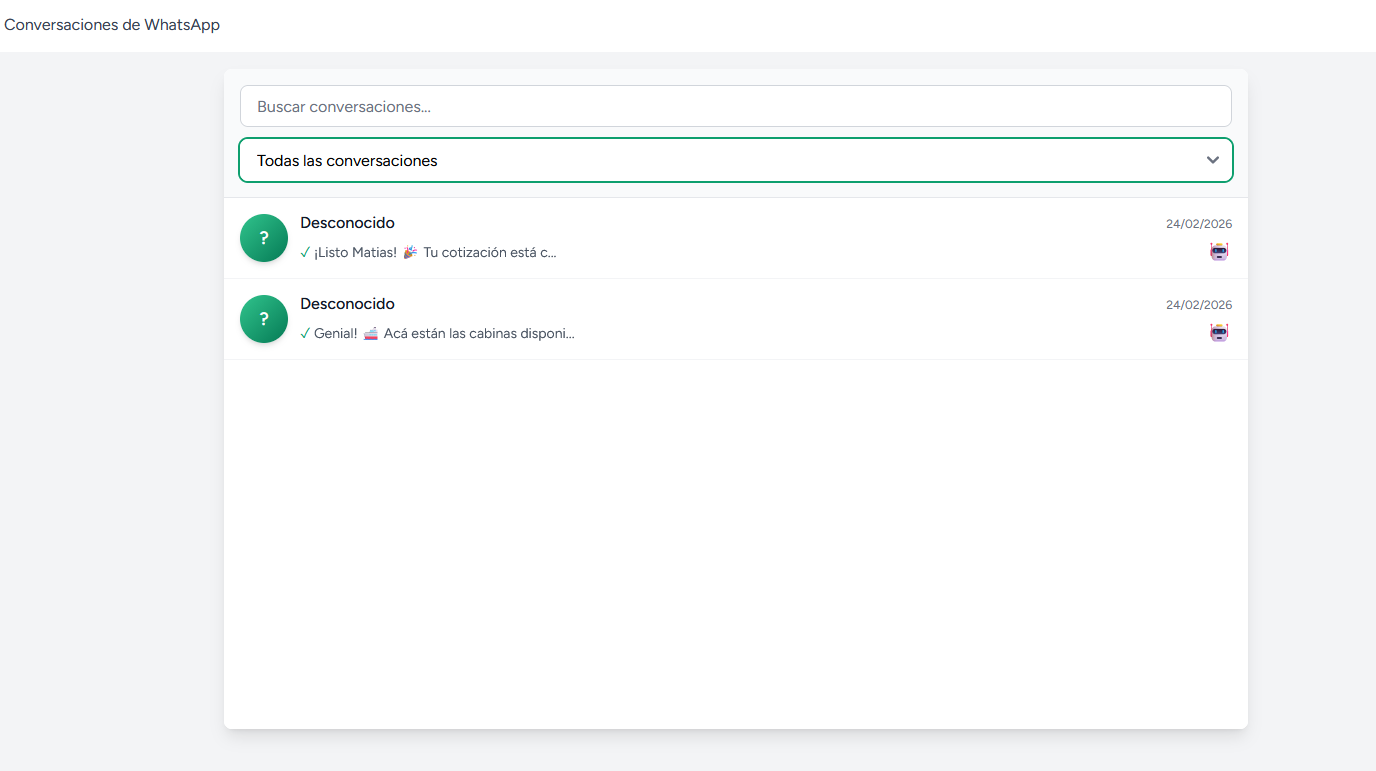
Task: Click the green checkmark beside '¡Listo Matias!'
Action: (305, 252)
